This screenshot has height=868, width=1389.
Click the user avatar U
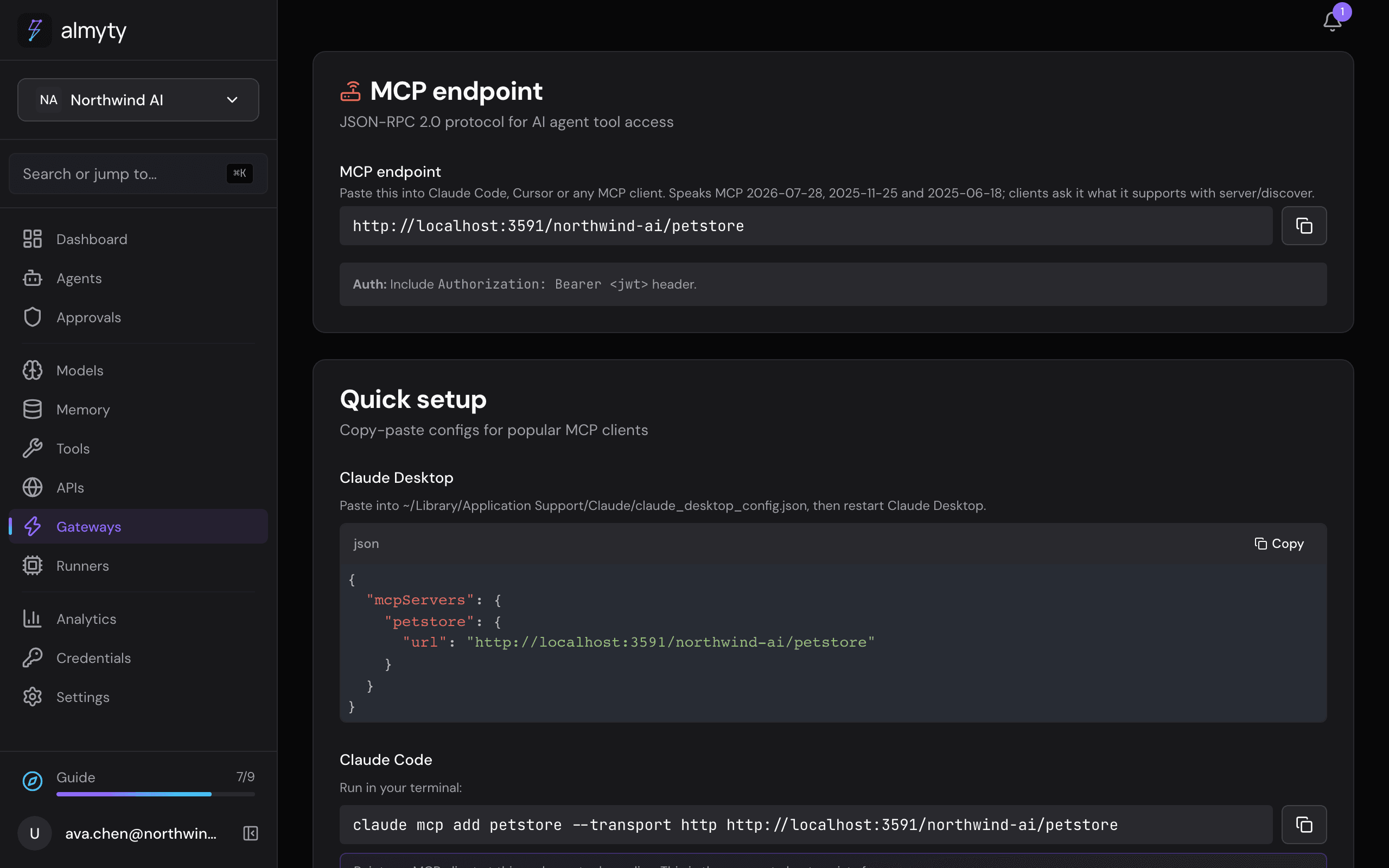coord(34,833)
